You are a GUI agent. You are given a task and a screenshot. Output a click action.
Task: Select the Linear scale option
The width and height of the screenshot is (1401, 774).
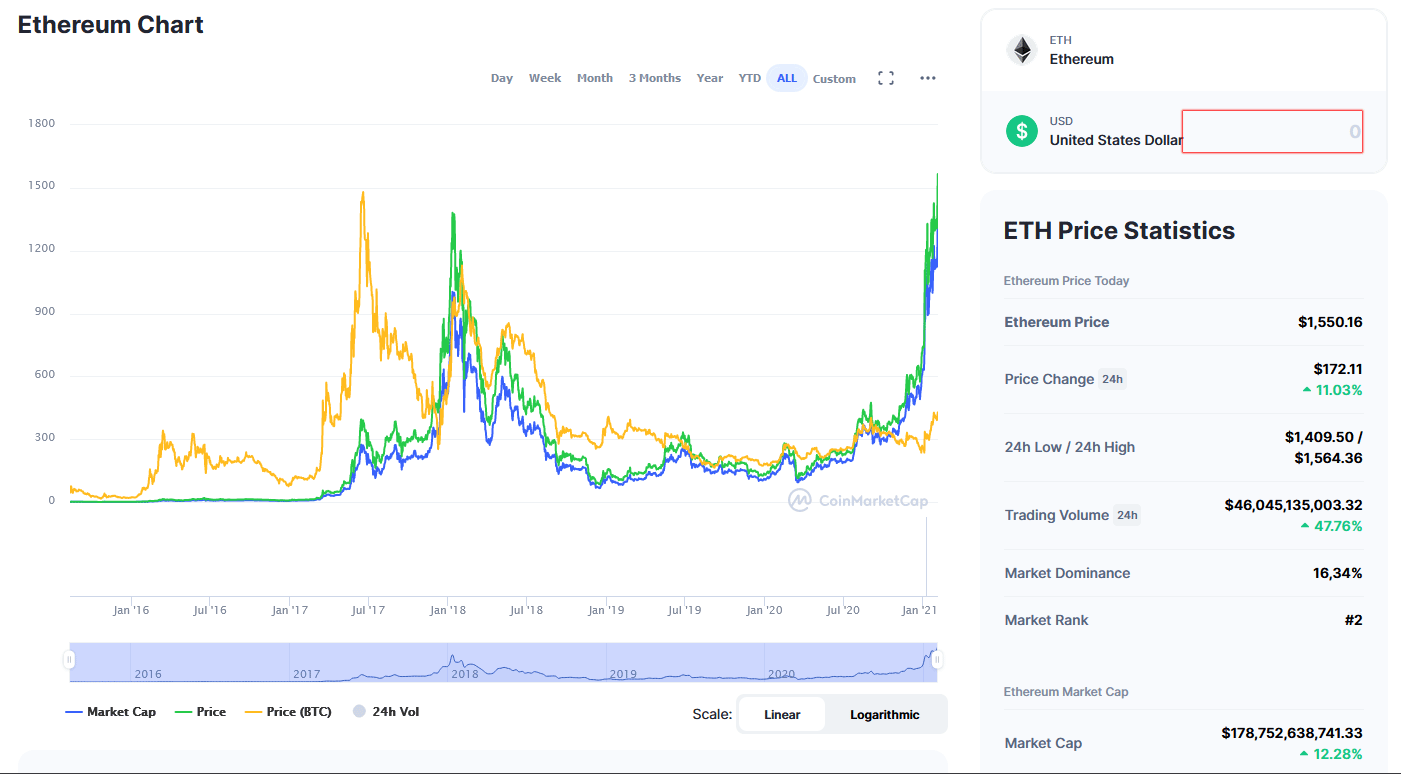click(x=782, y=715)
